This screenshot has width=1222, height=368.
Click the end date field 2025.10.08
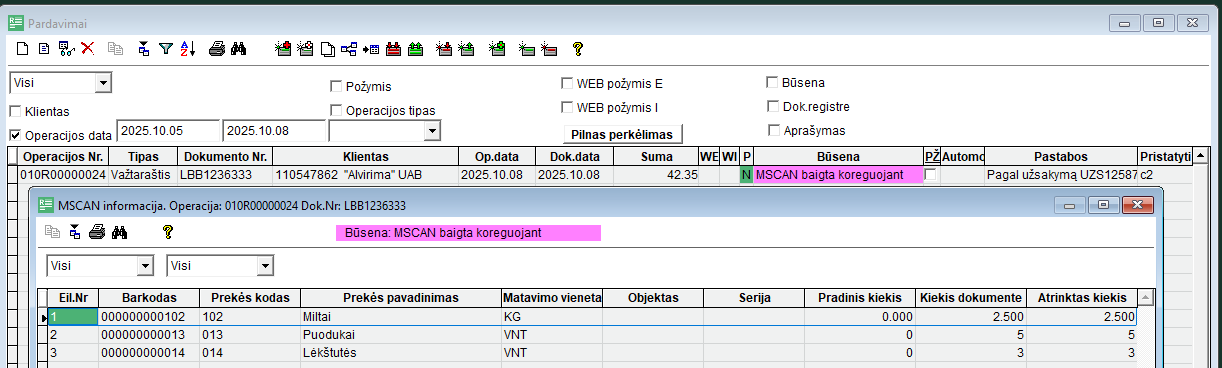pyautogui.click(x=274, y=131)
